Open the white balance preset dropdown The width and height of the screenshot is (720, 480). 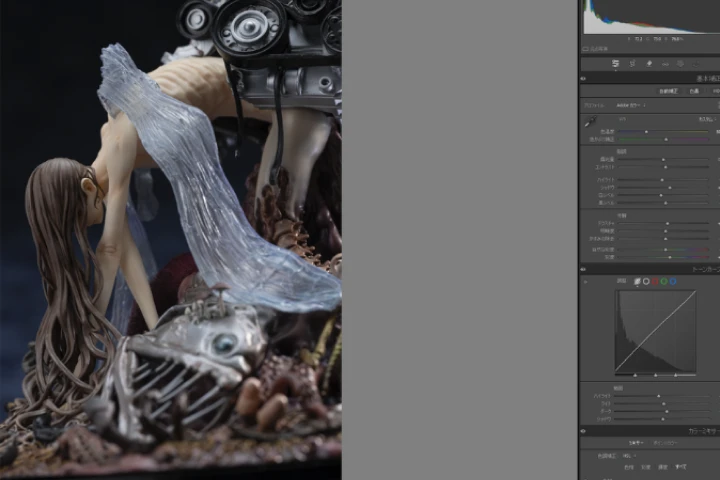pyautogui.click(x=708, y=119)
